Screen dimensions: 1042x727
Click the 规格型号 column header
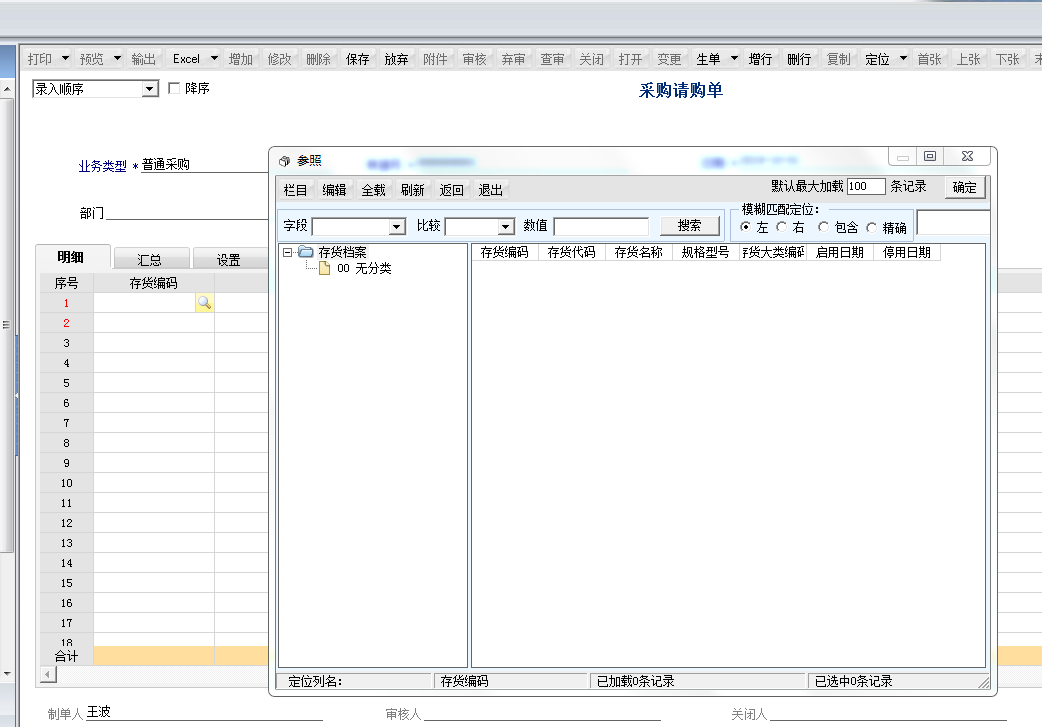click(706, 253)
